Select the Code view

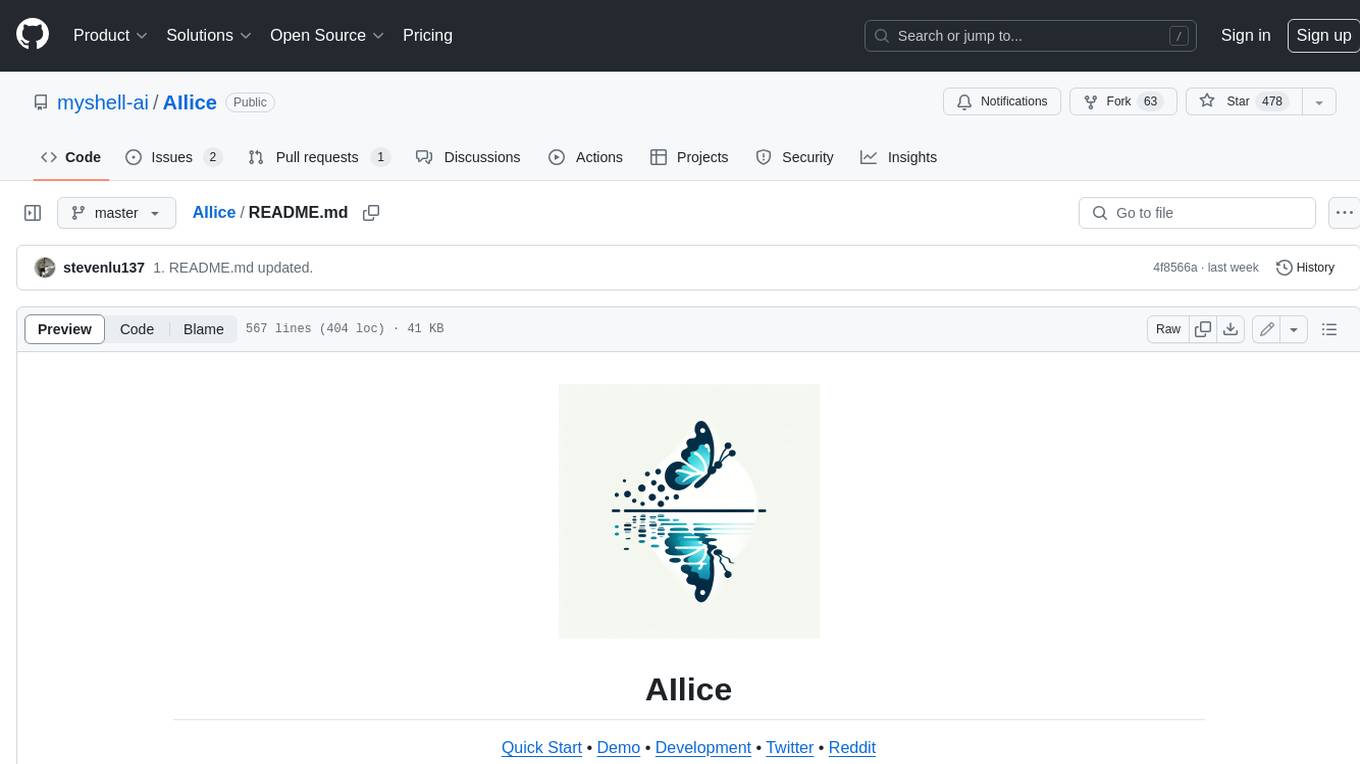click(137, 329)
